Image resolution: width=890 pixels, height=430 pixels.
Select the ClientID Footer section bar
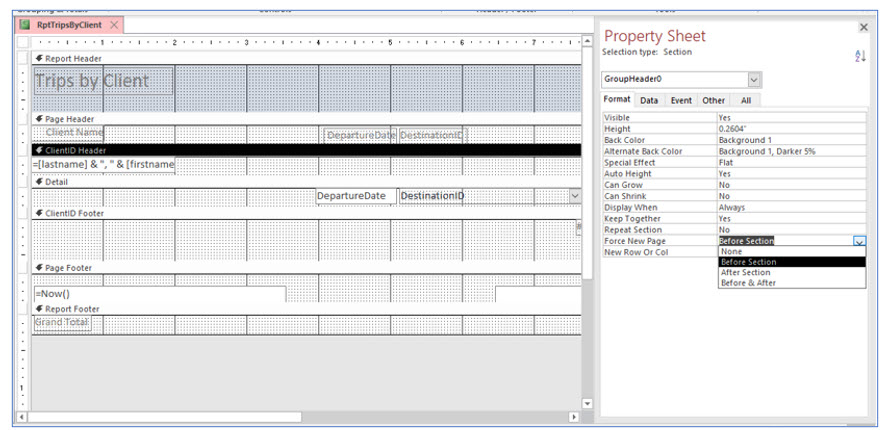click(307, 213)
